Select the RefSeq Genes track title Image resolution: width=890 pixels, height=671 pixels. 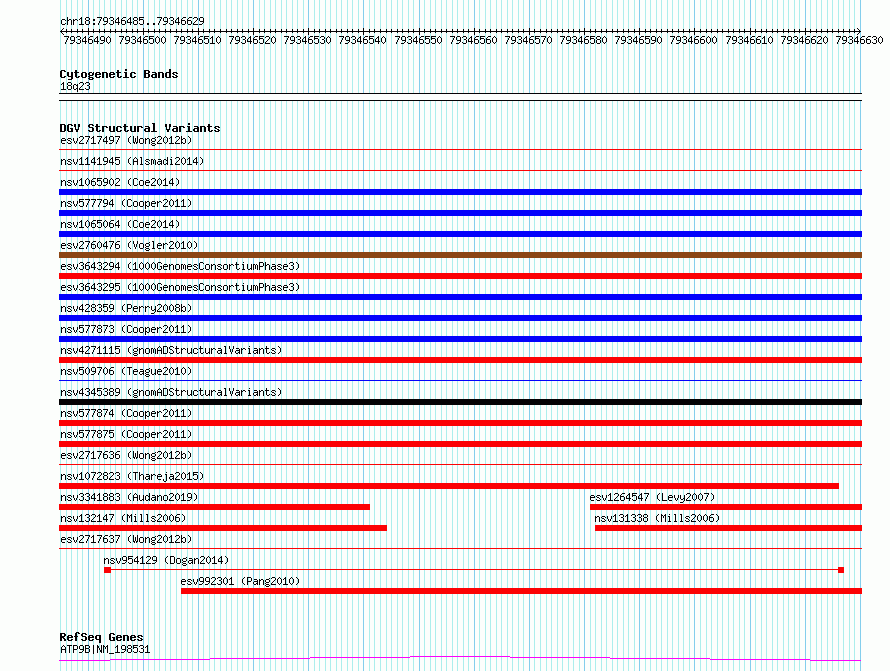point(101,637)
